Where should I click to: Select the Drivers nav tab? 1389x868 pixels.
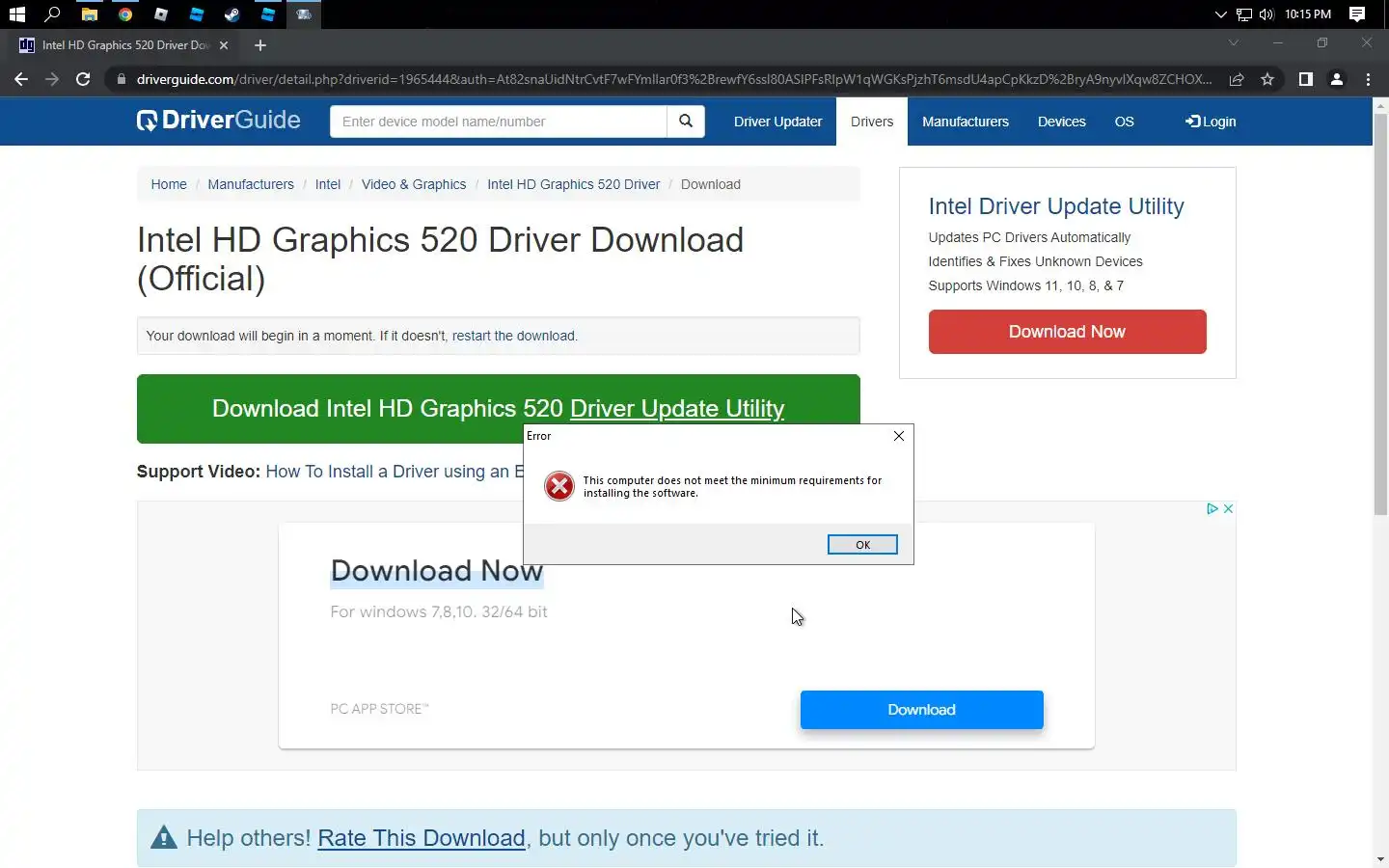(872, 122)
